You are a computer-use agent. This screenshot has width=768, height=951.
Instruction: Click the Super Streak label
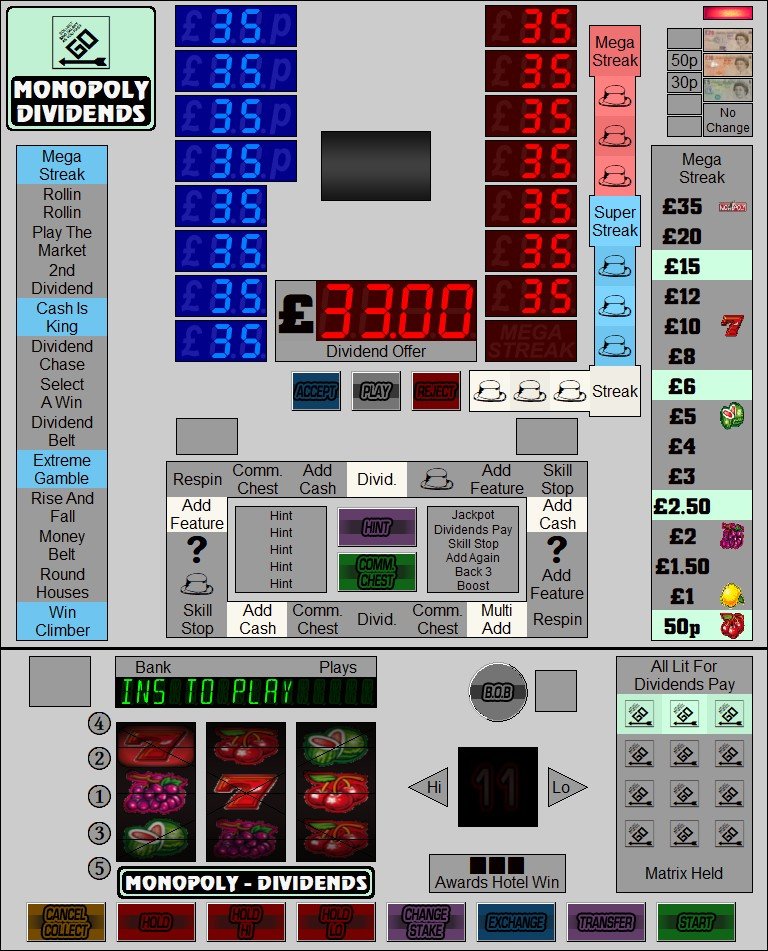pos(615,221)
